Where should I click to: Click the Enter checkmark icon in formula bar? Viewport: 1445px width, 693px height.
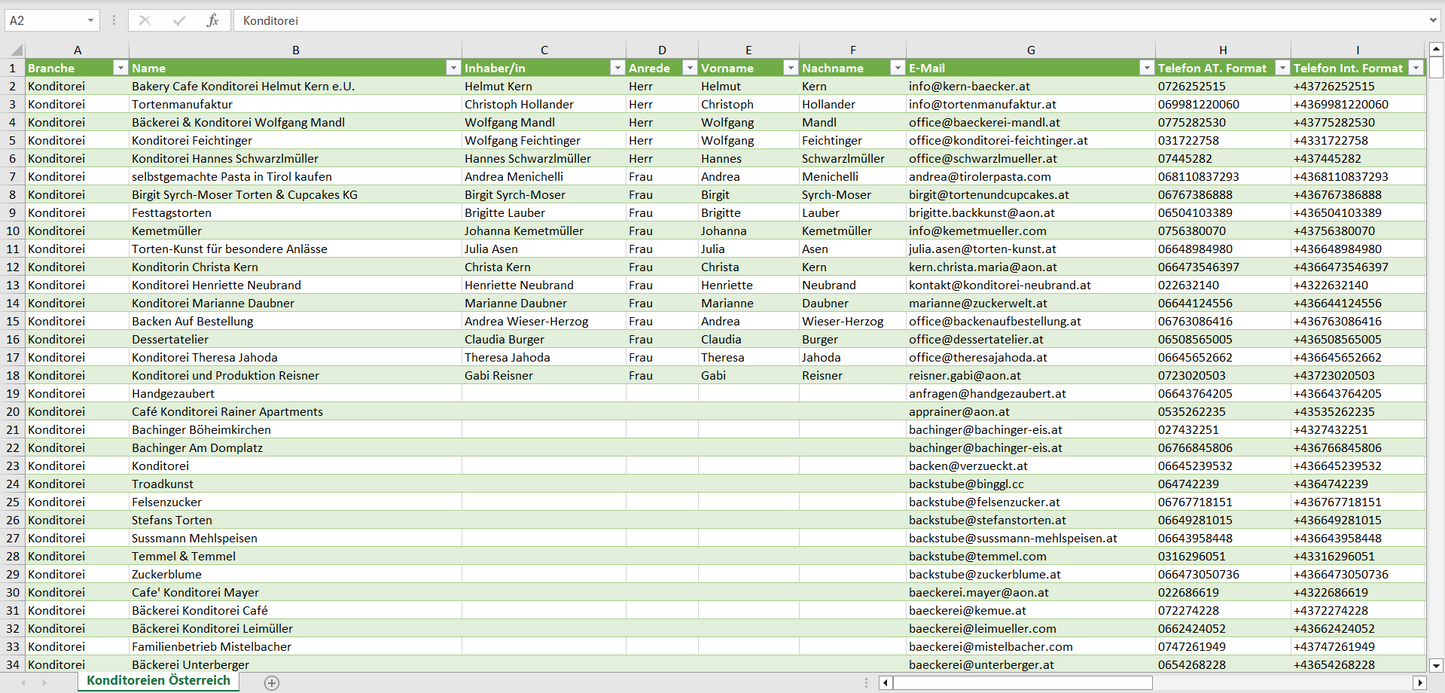coord(179,20)
